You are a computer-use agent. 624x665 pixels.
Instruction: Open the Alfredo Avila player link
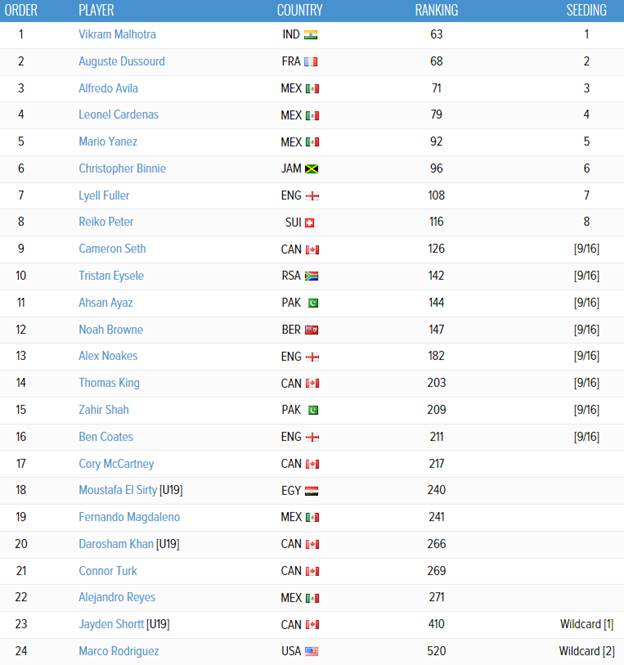[108, 88]
